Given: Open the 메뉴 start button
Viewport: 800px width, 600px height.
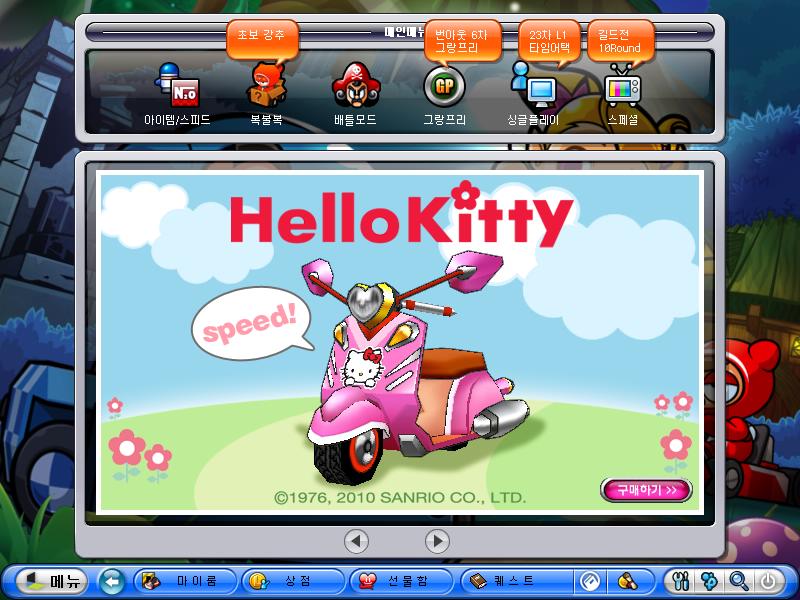Looking at the screenshot, I should (x=52, y=581).
